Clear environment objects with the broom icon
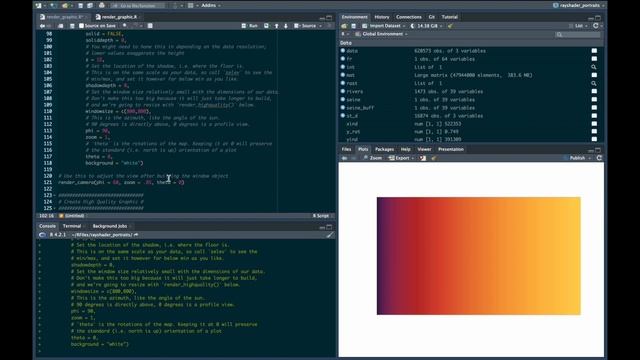Screen dimensions: 640x360 (x=450, y=26)
